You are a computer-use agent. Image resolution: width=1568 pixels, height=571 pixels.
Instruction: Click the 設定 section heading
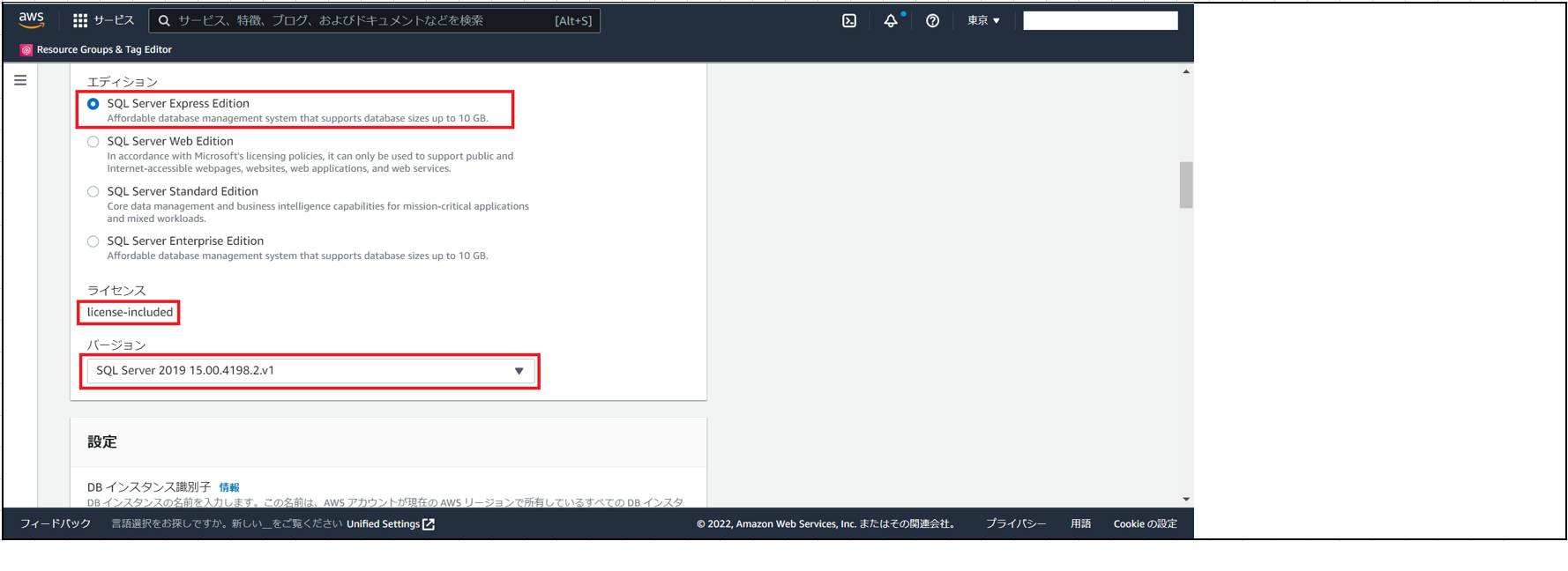(102, 442)
